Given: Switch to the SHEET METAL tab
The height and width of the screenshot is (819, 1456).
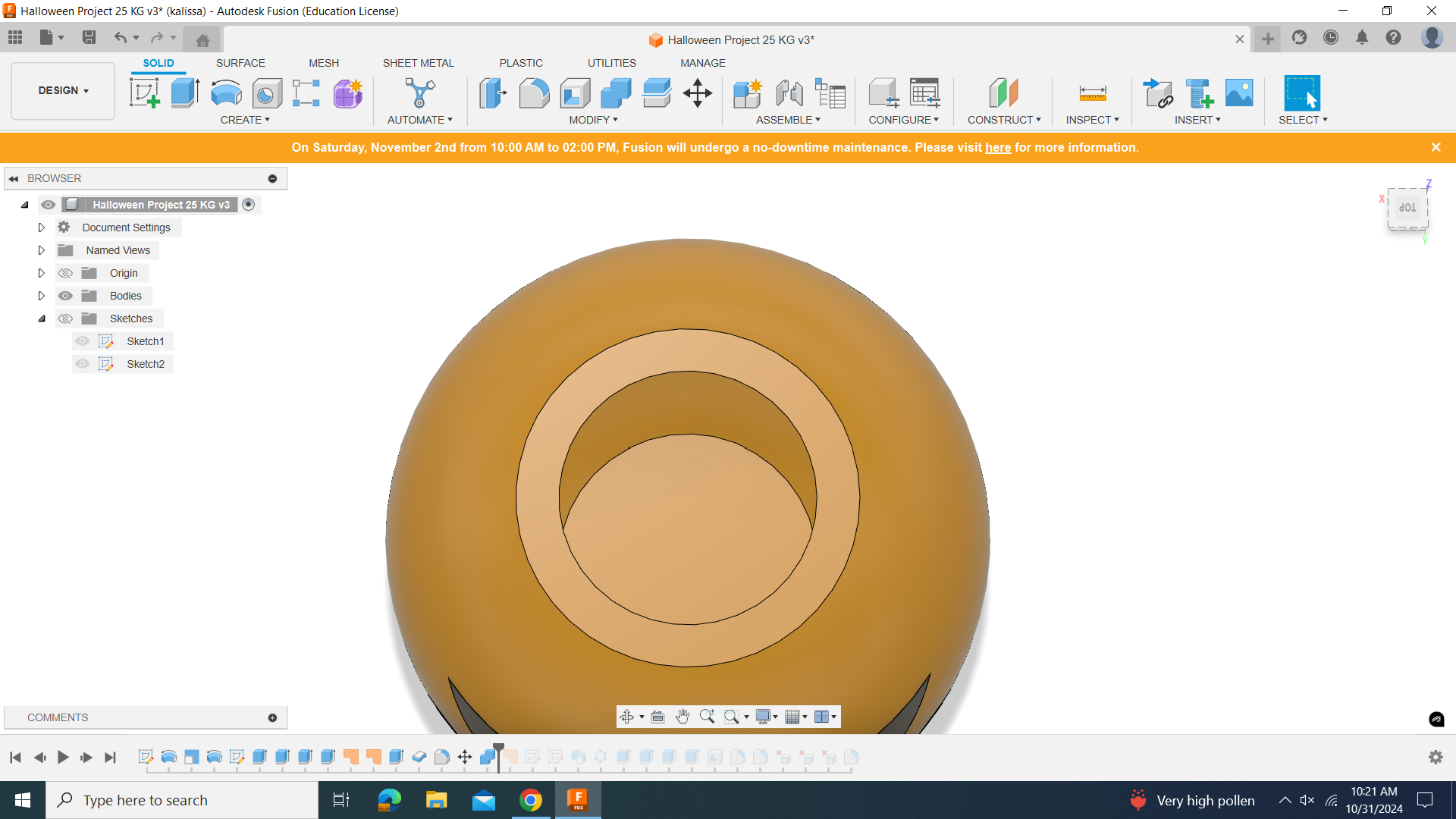Looking at the screenshot, I should point(419,63).
